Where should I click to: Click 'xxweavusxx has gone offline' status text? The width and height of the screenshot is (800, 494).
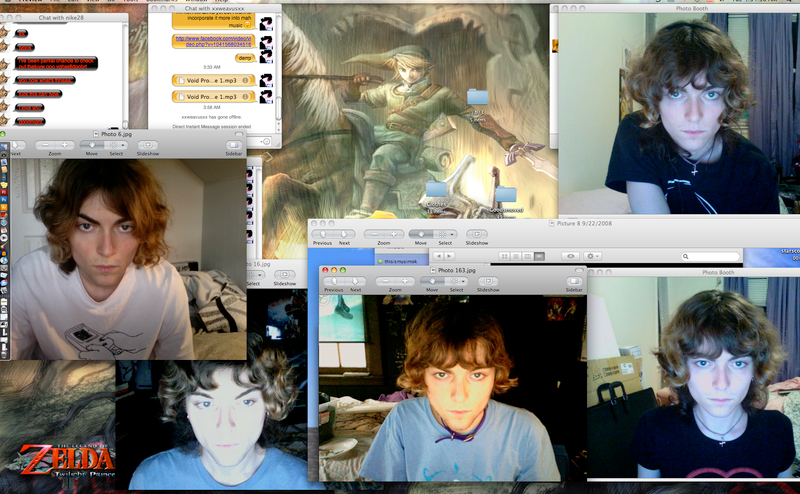[x=211, y=117]
